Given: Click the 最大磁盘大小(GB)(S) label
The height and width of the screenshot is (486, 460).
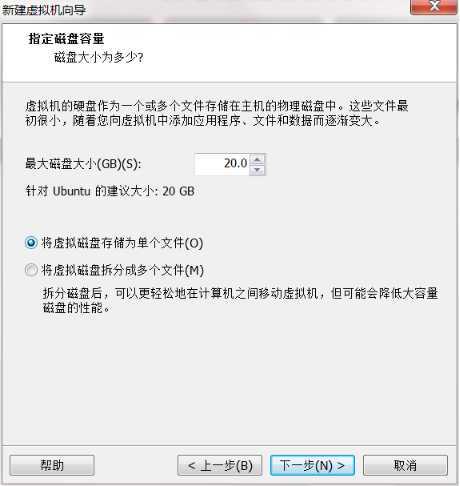Looking at the screenshot, I should pyautogui.click(x=83, y=164).
